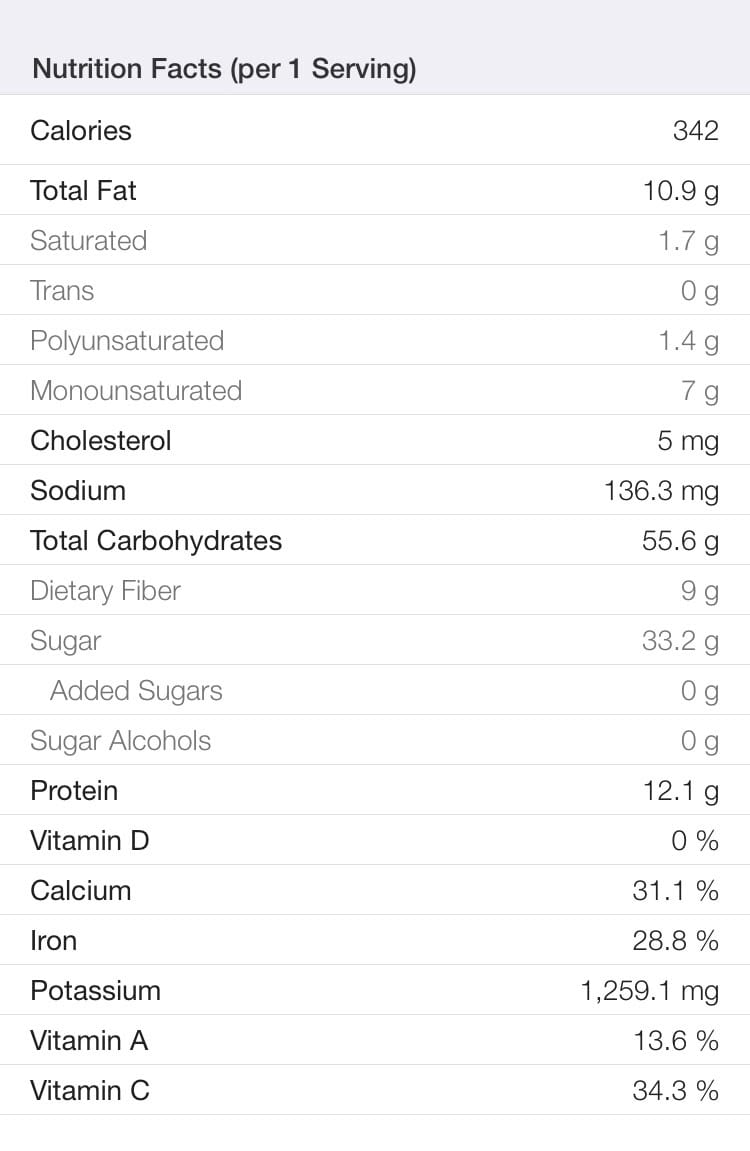The image size is (750, 1151).
Task: Select the Vitamin A row
Action: coord(375,1039)
